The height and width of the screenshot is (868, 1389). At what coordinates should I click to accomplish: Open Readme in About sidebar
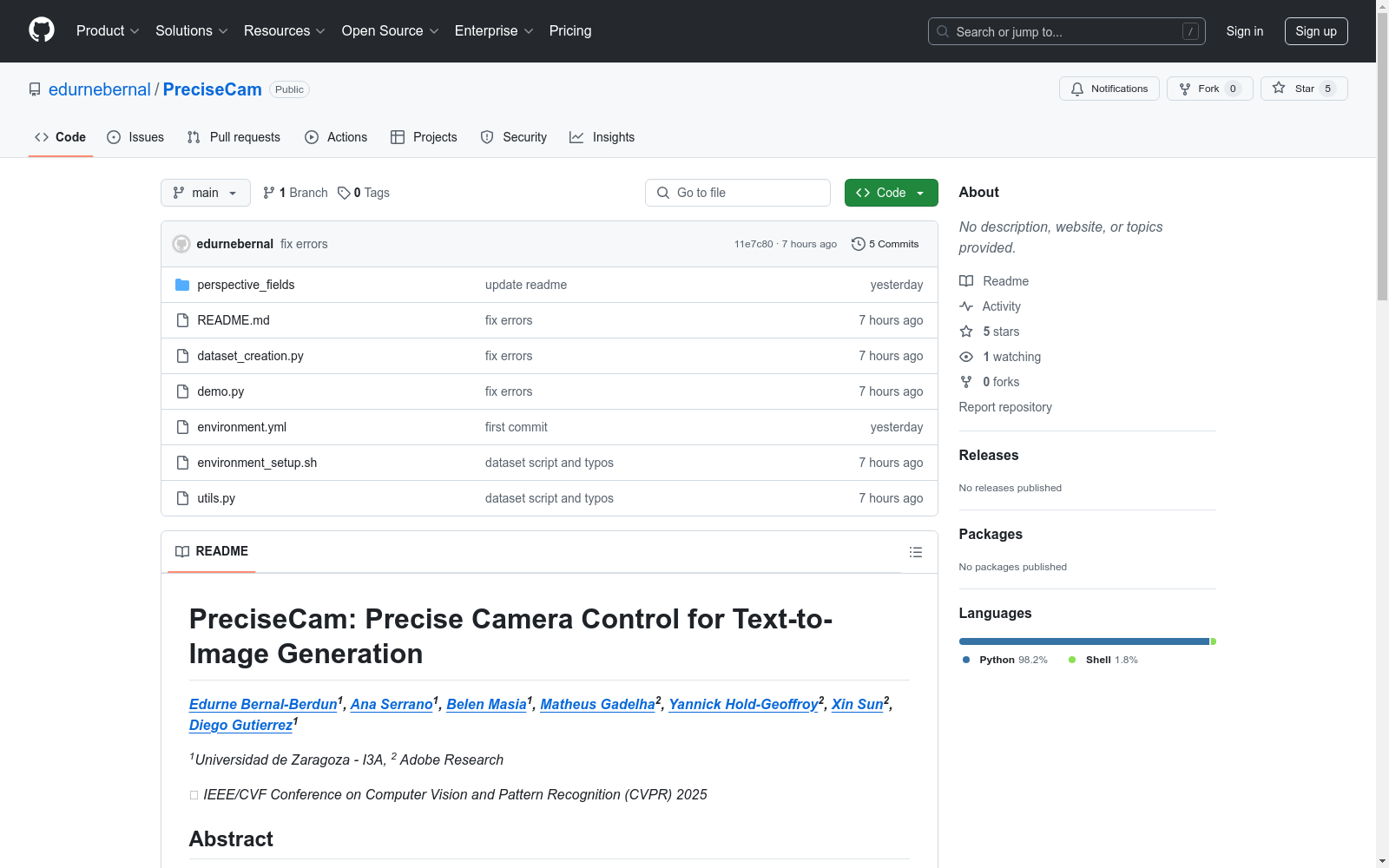pyautogui.click(x=994, y=281)
